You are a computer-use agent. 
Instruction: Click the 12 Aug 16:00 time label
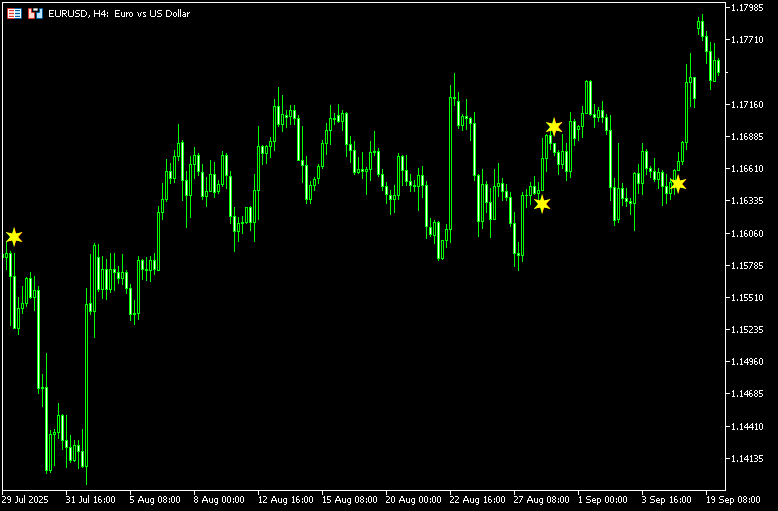pyautogui.click(x=285, y=499)
